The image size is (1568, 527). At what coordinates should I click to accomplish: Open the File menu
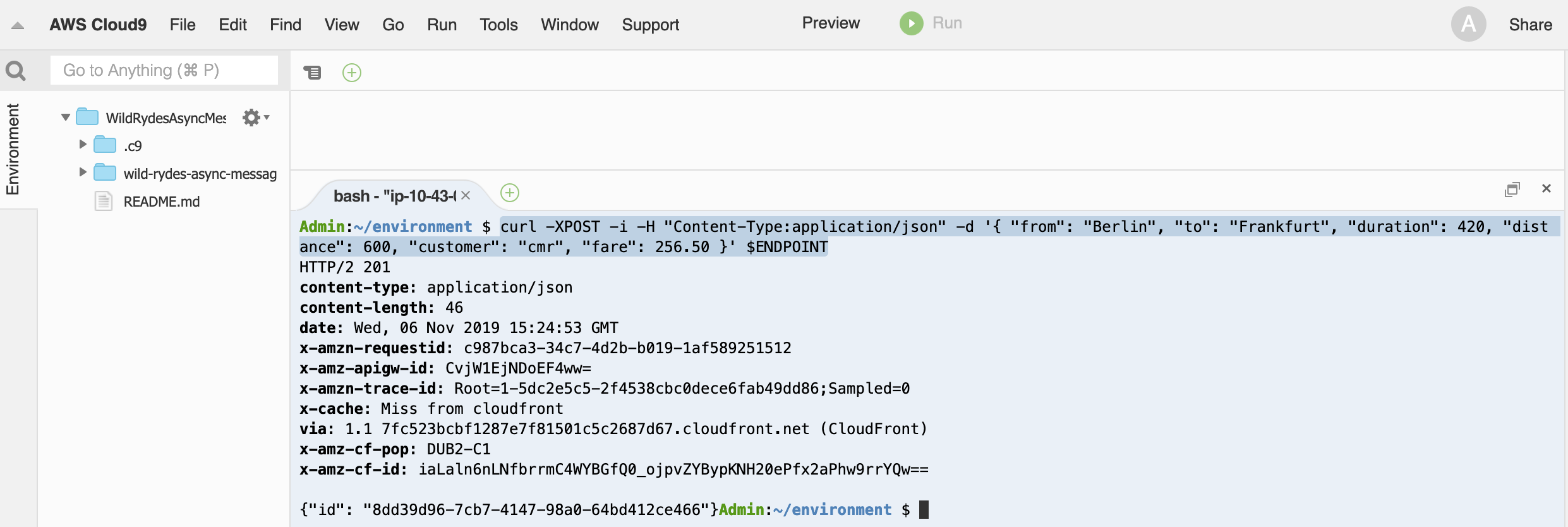(183, 25)
